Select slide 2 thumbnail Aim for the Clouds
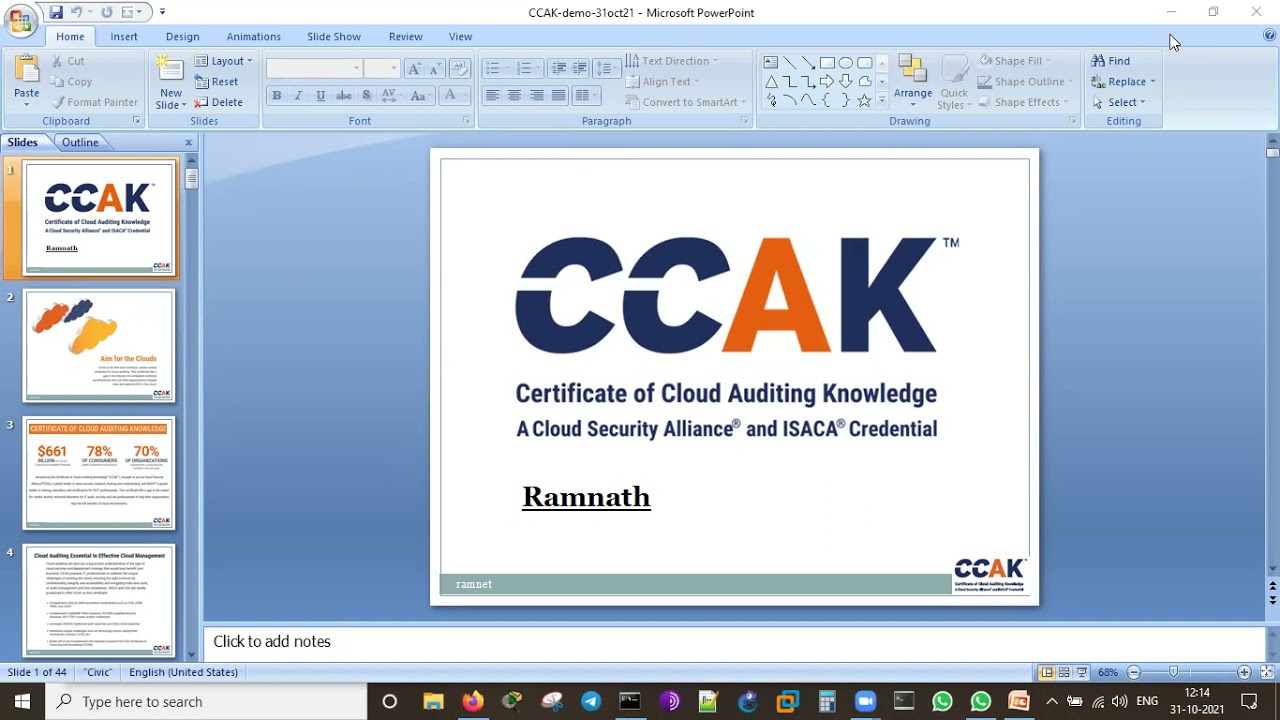The height and width of the screenshot is (720, 1280). [99, 346]
